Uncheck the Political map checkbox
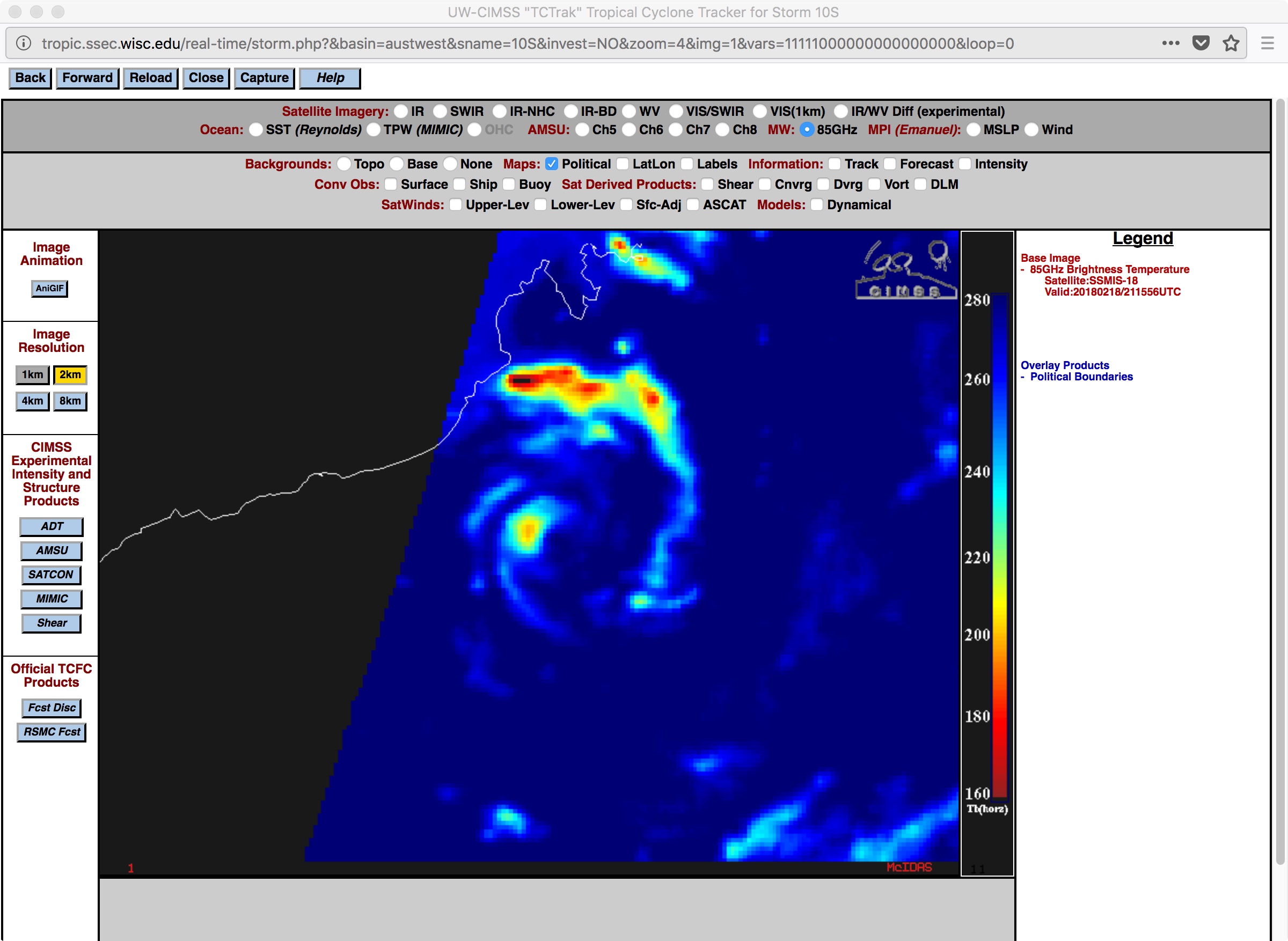1288x941 pixels. point(552,164)
